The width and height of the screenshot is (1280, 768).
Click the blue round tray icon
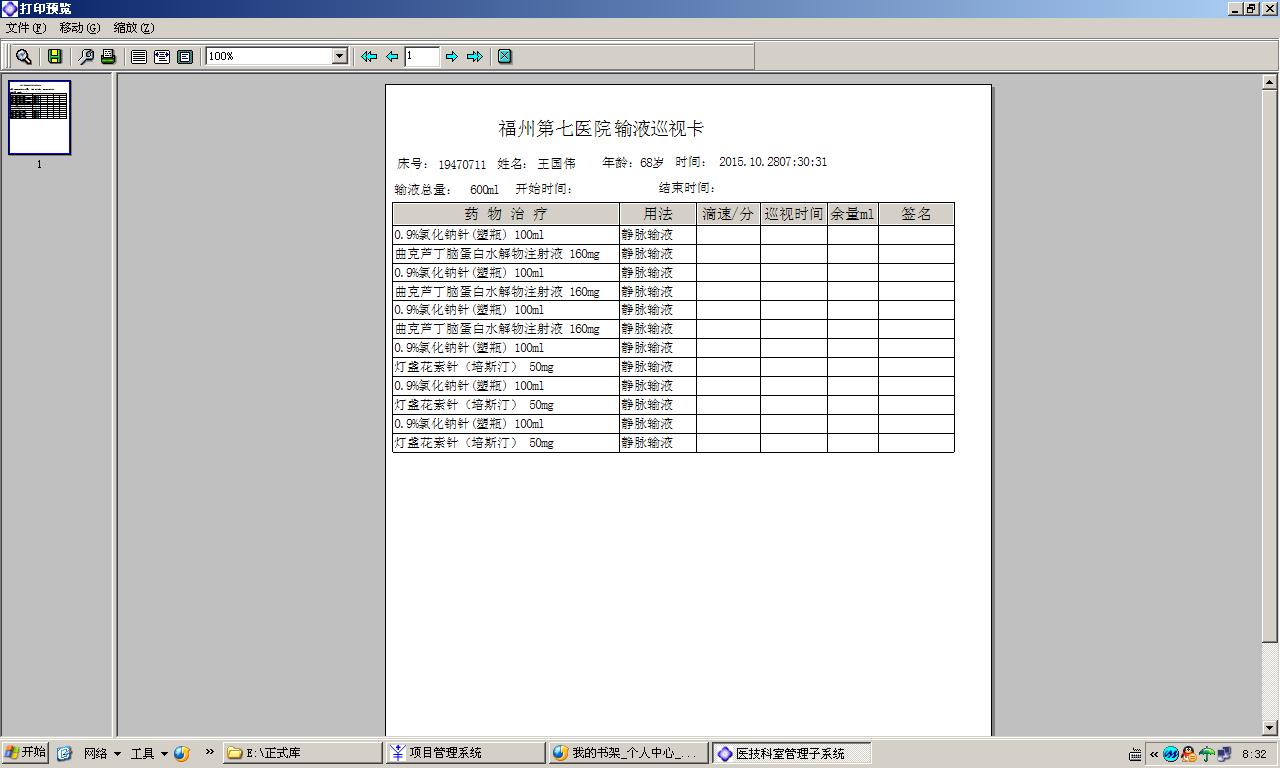pos(1171,754)
